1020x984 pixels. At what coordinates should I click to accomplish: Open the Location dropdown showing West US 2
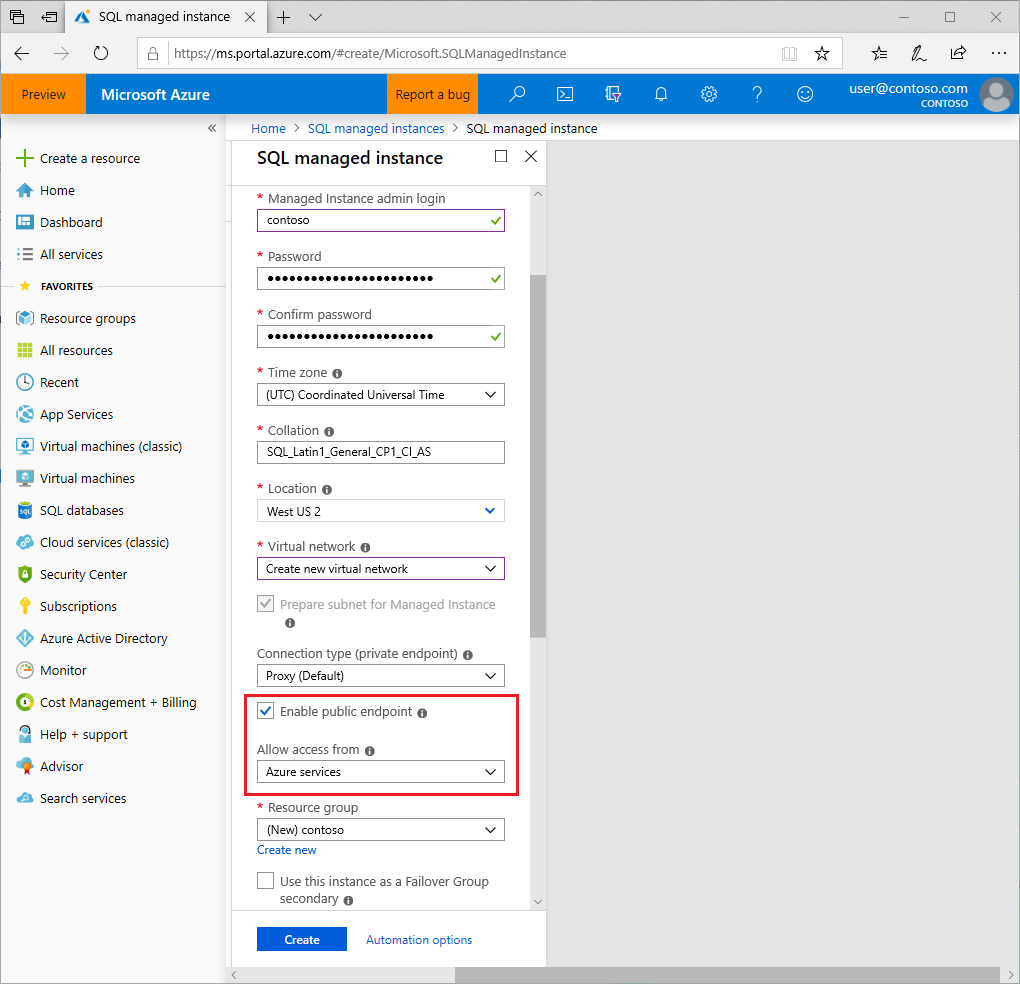point(381,511)
